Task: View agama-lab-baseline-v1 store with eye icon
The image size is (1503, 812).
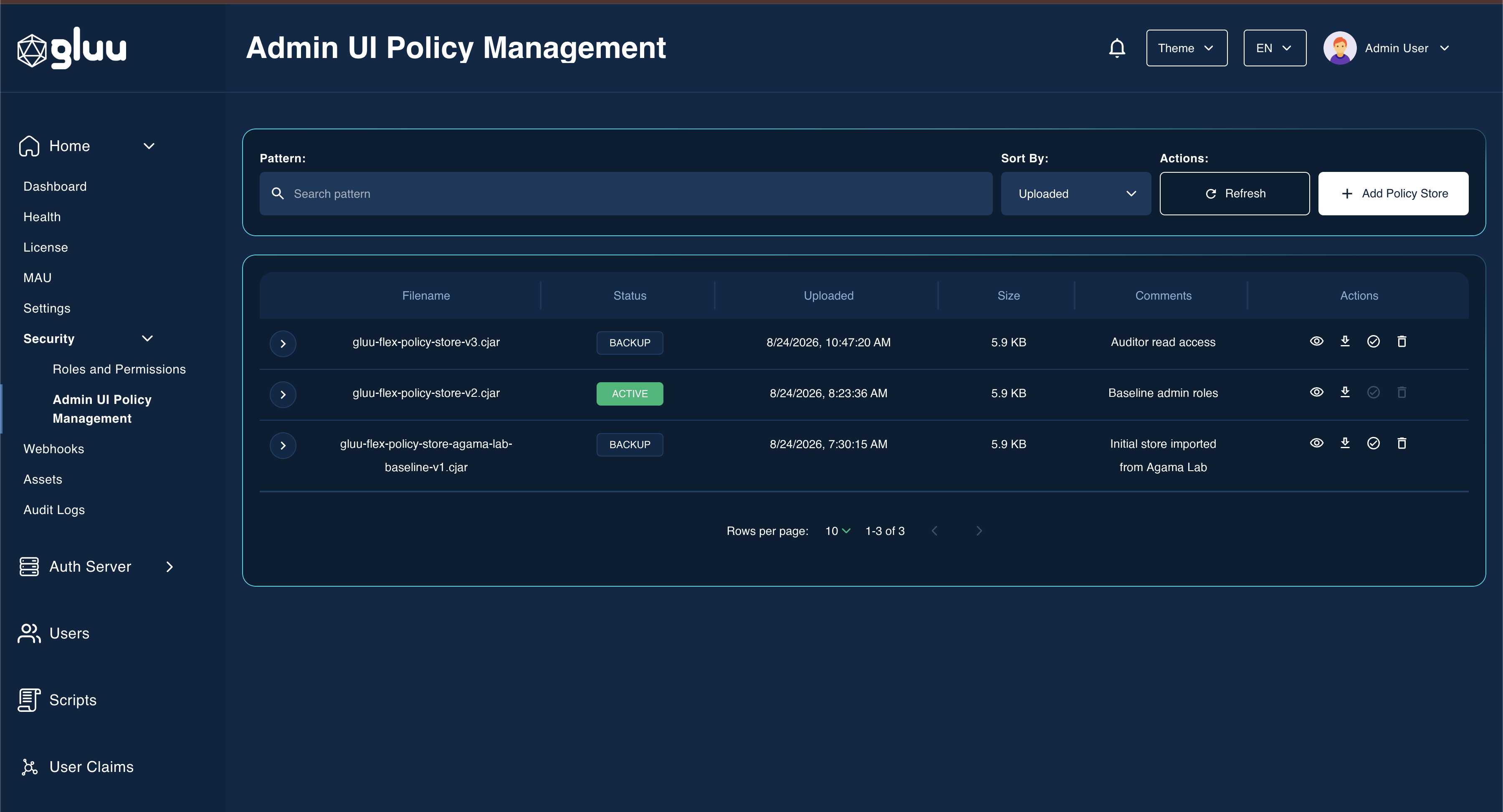Action: click(x=1316, y=443)
